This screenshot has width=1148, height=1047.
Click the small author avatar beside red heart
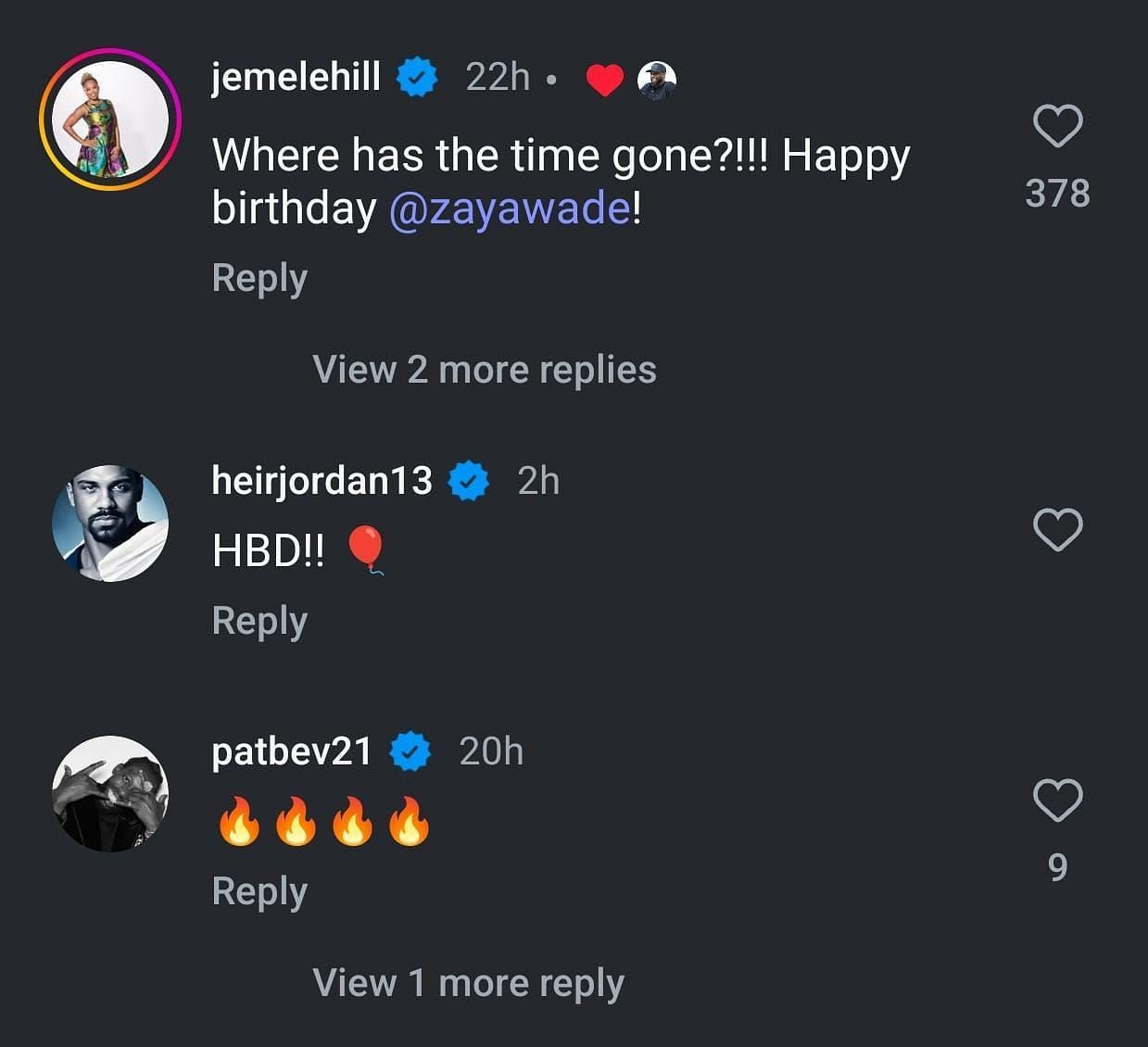(x=657, y=81)
